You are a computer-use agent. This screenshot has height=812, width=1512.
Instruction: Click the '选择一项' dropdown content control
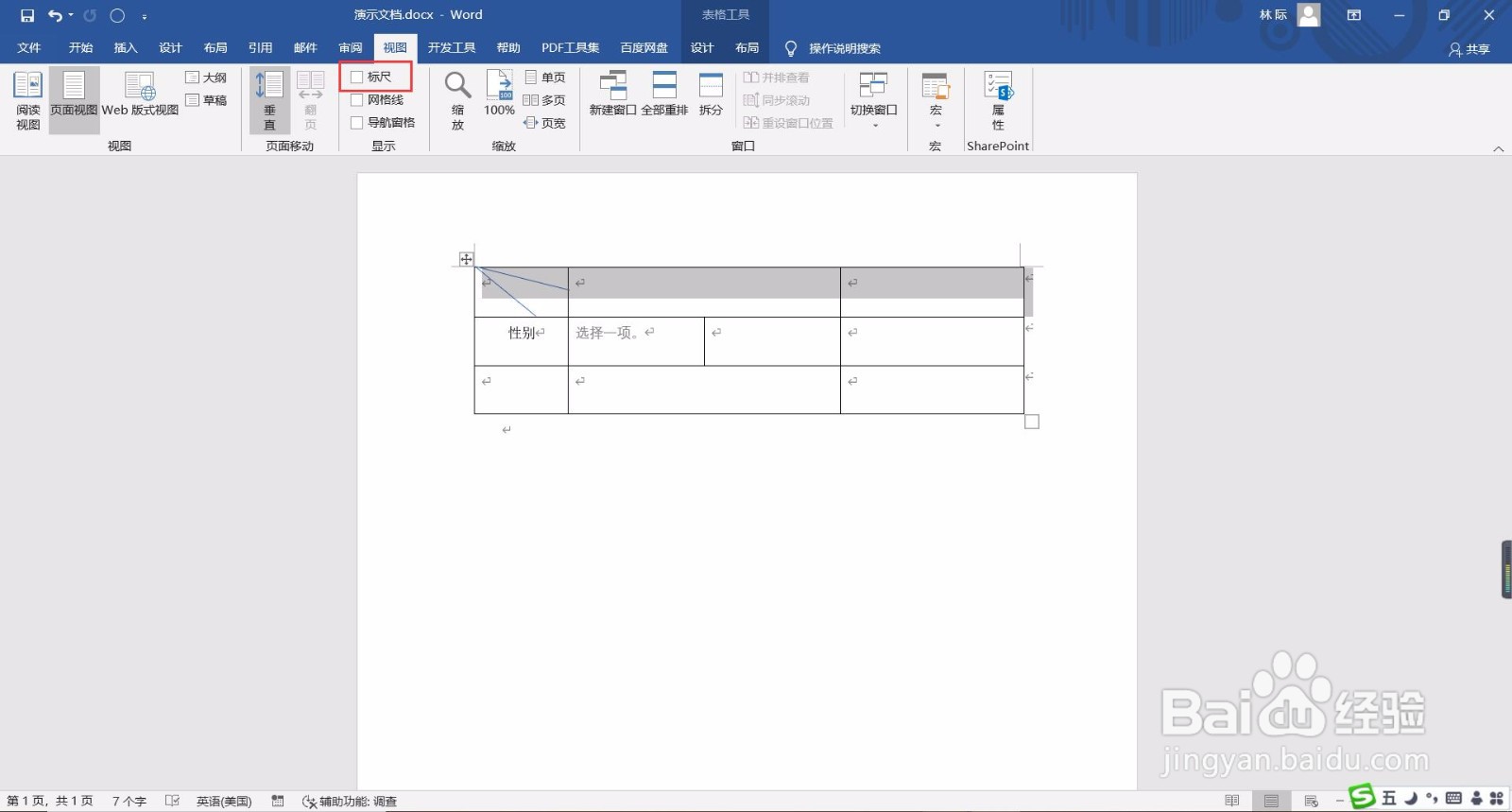pos(607,333)
